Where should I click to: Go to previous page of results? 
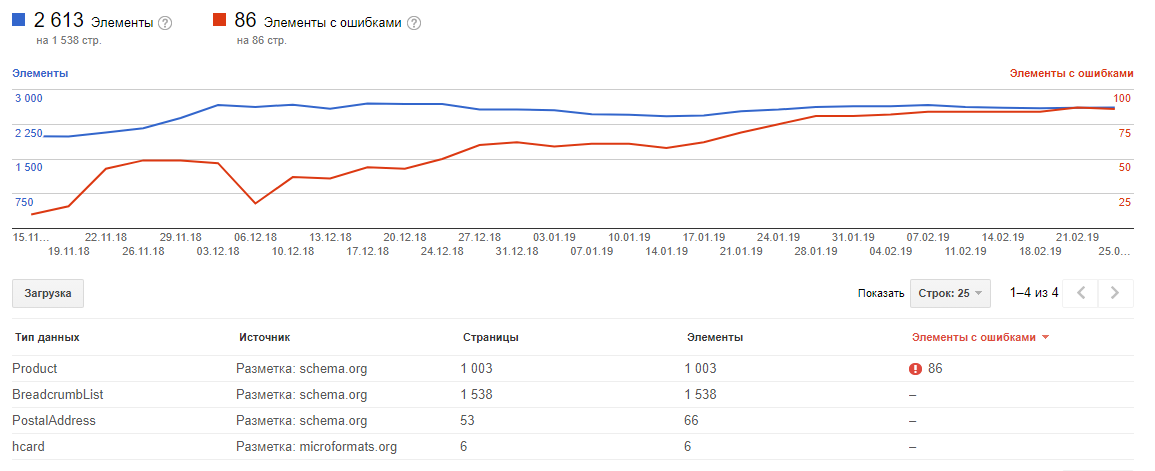pos(1080,293)
